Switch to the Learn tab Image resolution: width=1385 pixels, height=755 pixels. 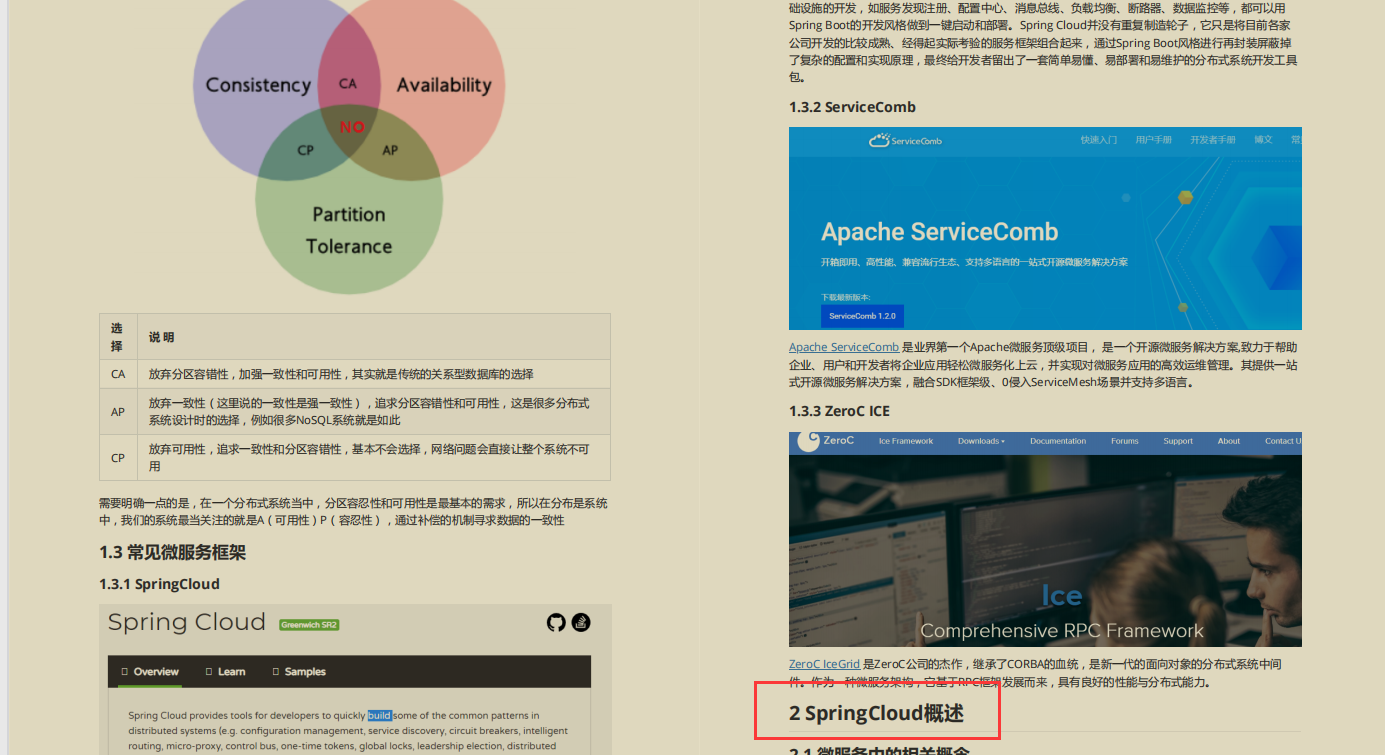(225, 672)
